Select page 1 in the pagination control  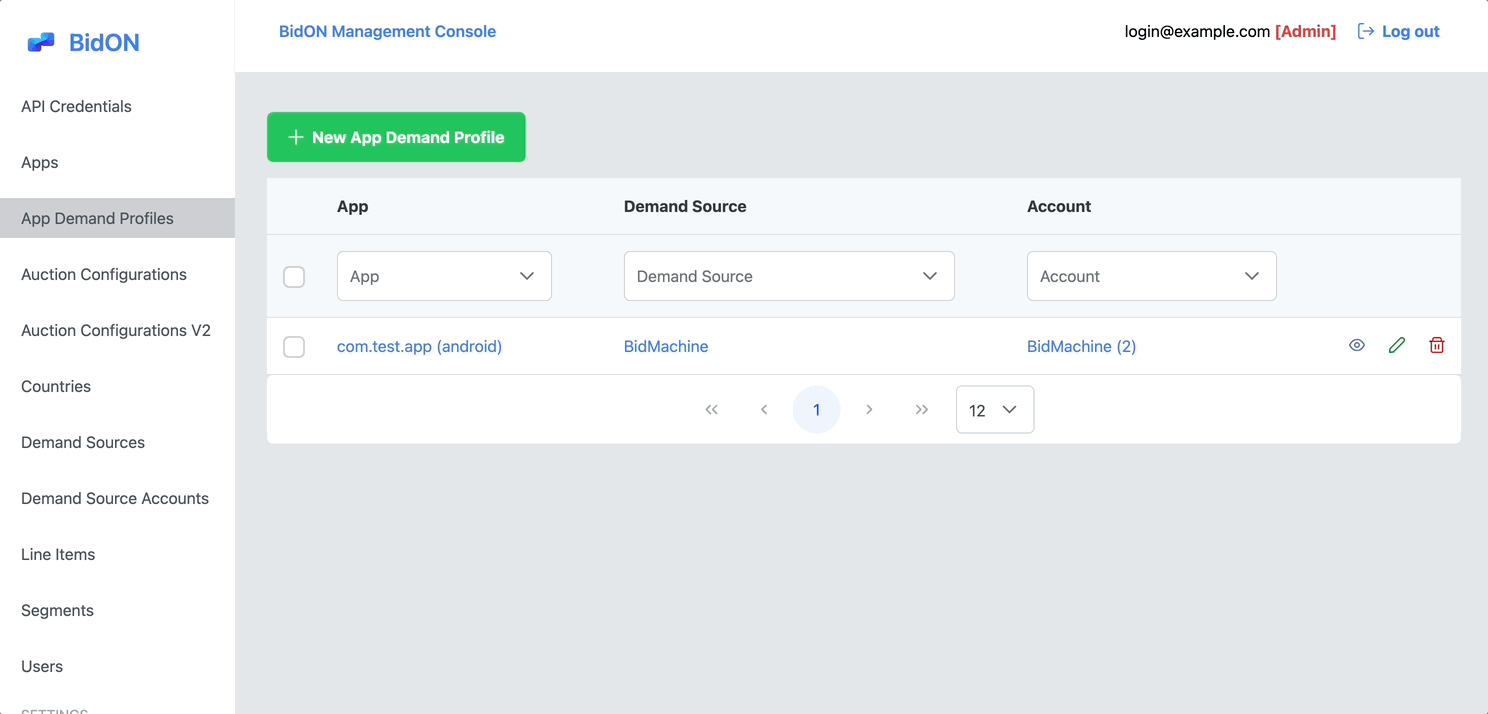pos(816,409)
